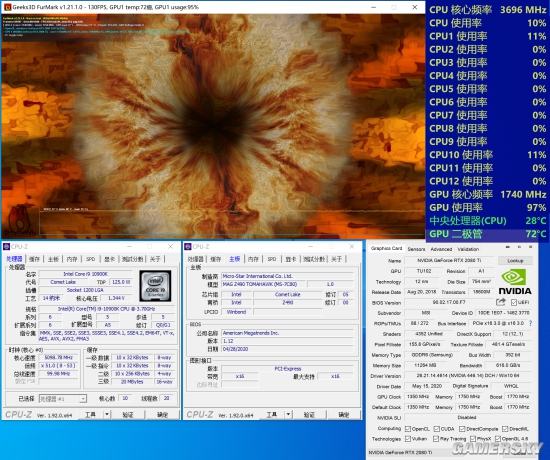Viewport: 550px width, 460px height.
Task: Click the 验证 button in left CPU-Z
Action: [128, 415]
